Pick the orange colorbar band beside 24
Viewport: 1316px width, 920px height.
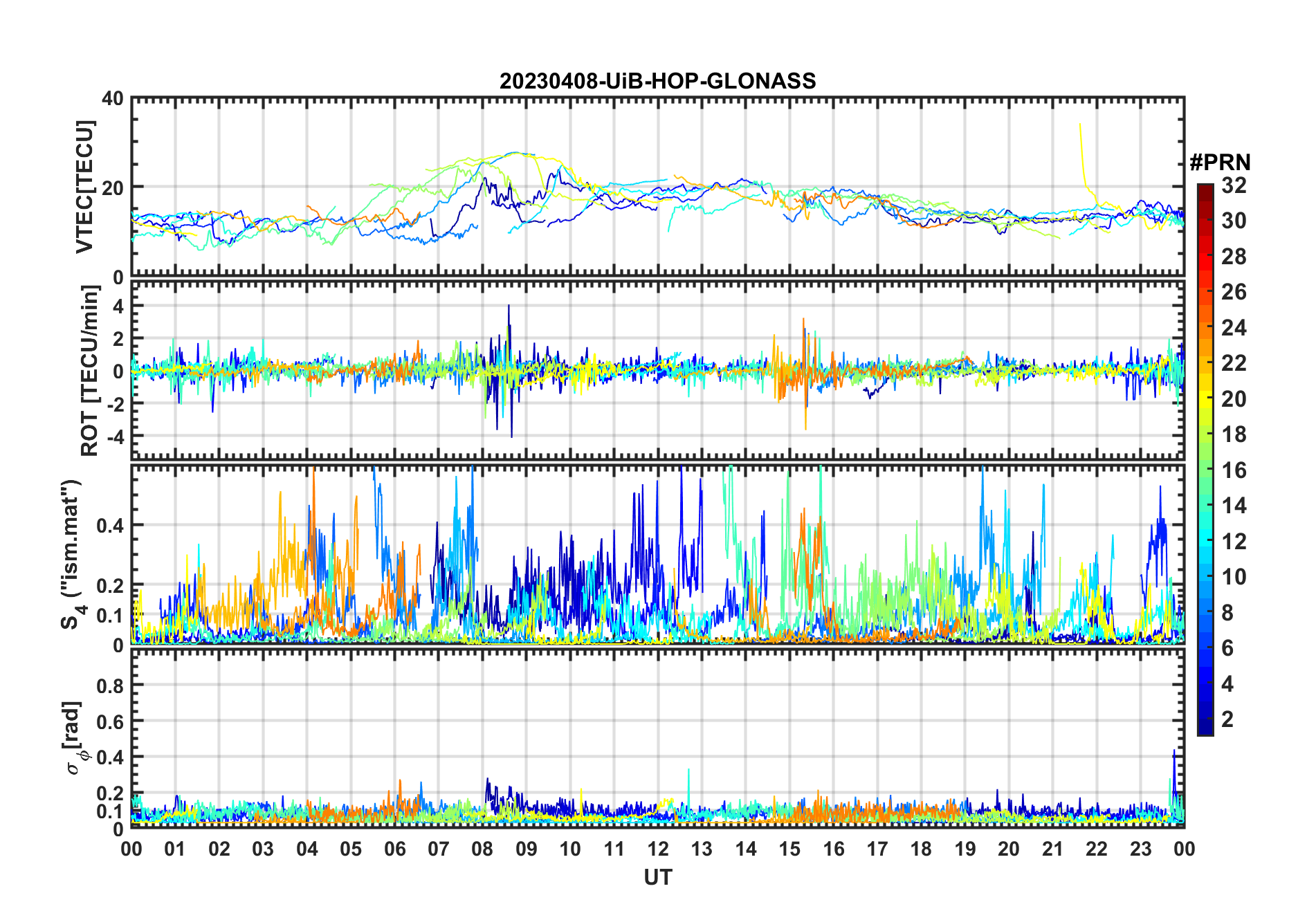[1205, 327]
